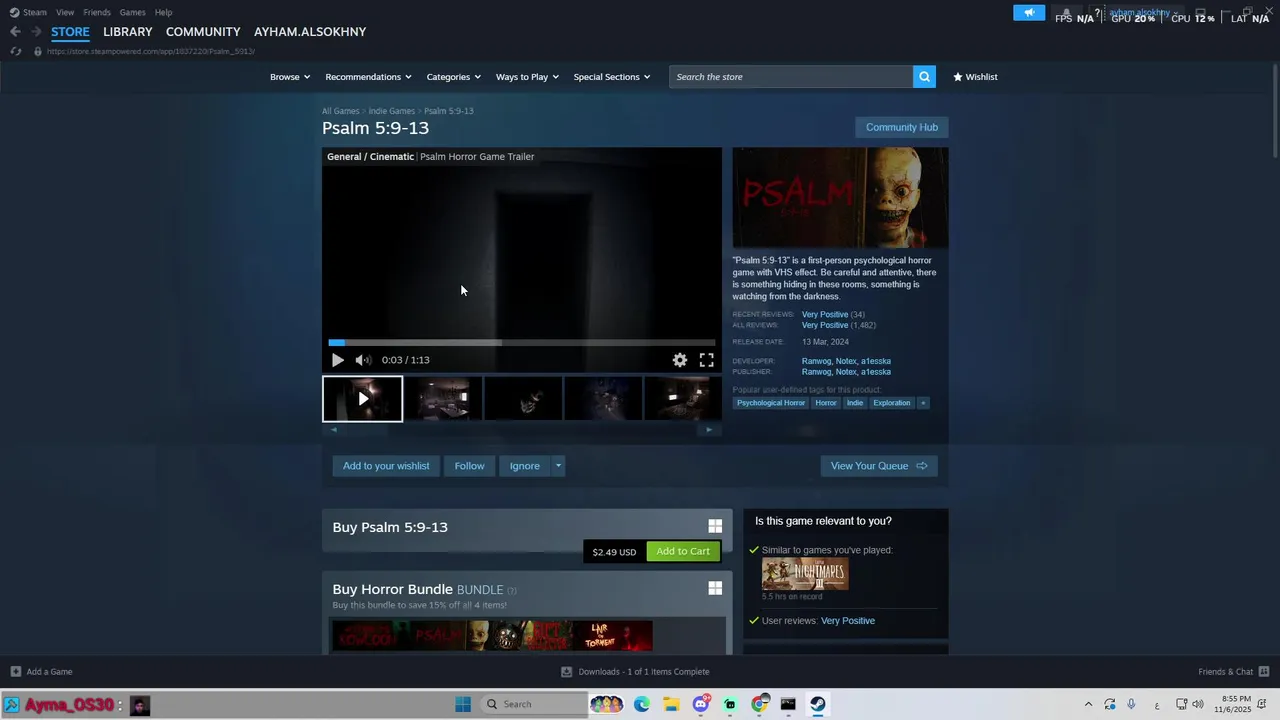Select the first trailer thumbnail

[362, 398]
